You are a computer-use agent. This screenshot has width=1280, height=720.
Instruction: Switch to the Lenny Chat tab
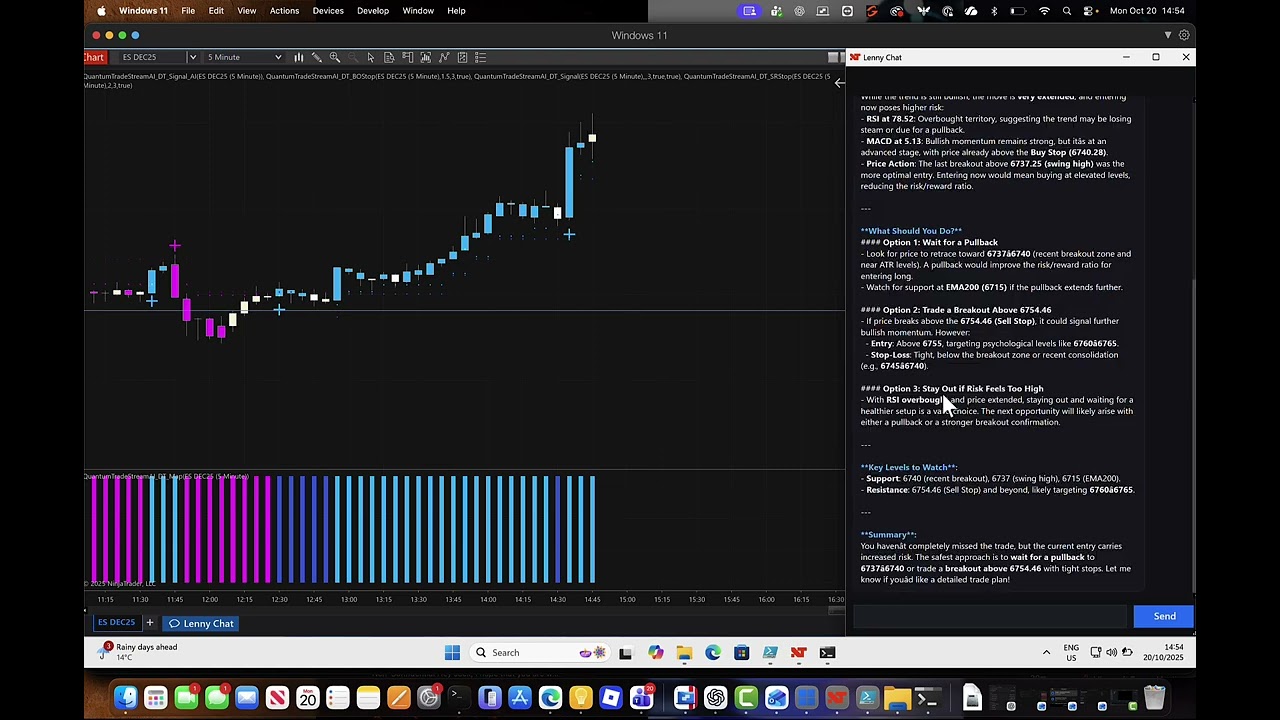click(201, 624)
